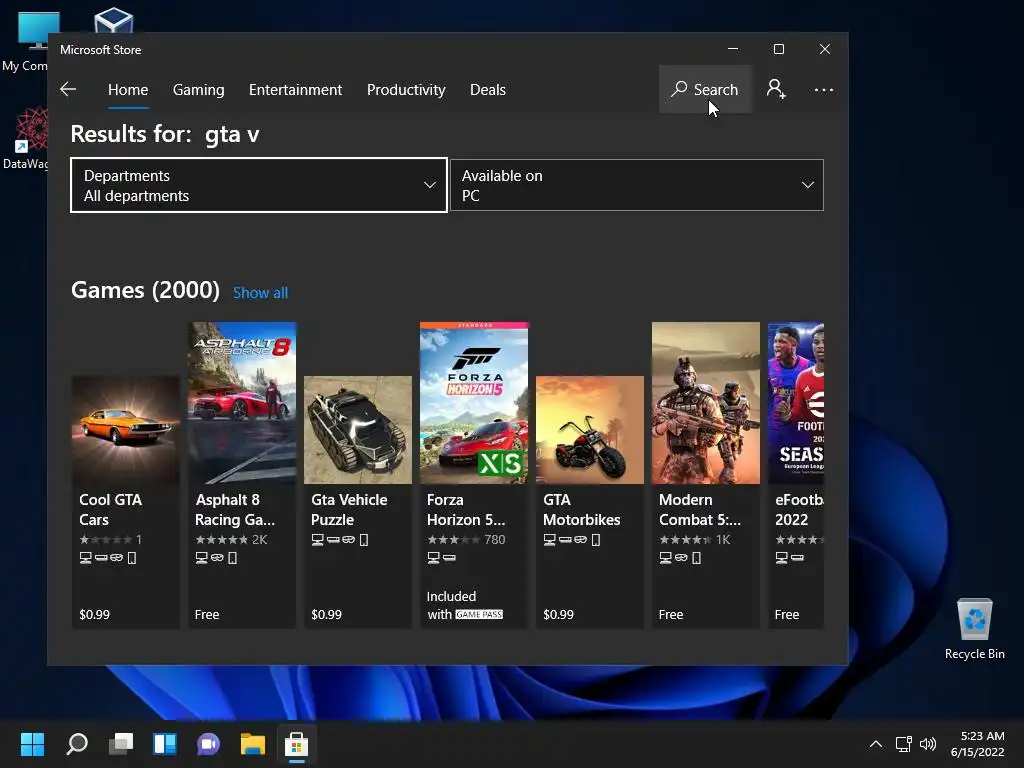Open taskbar Search magnifier
This screenshot has height=768, width=1024.
pos(77,744)
